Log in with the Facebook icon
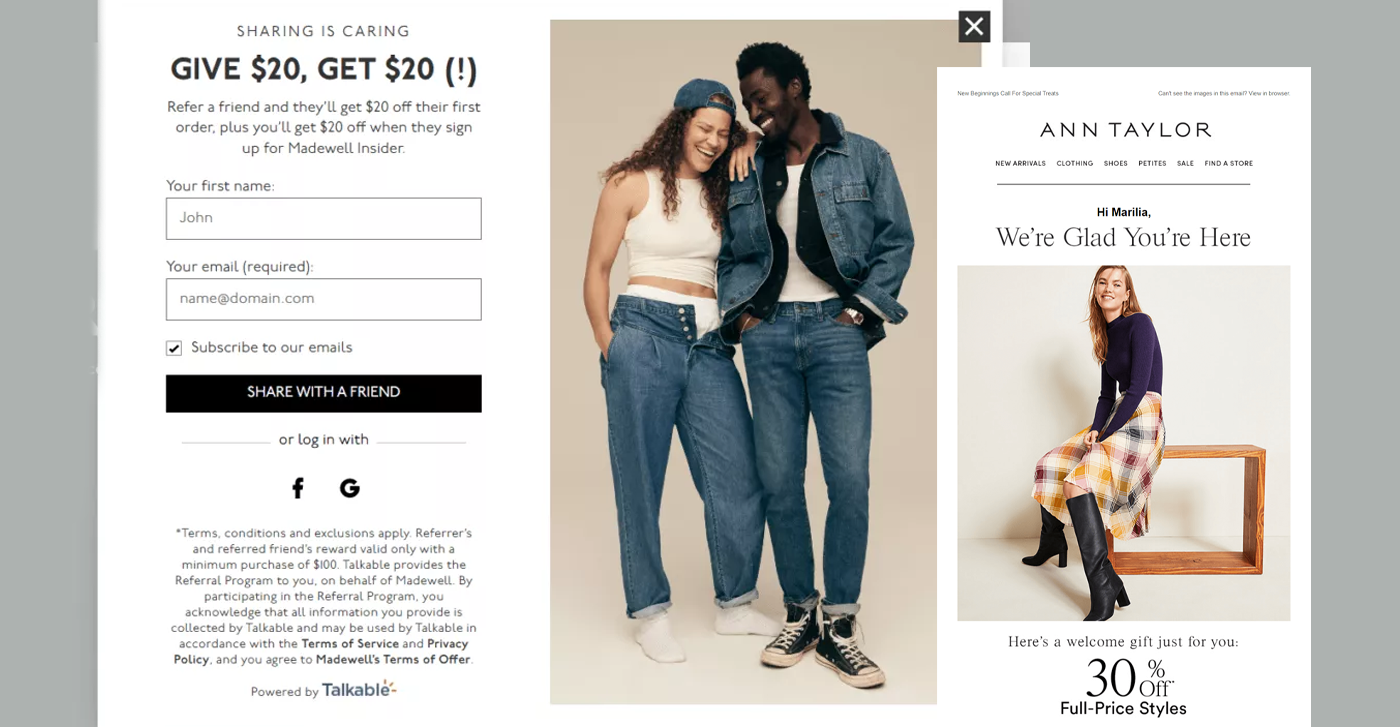Image resolution: width=1400 pixels, height=727 pixels. point(297,488)
